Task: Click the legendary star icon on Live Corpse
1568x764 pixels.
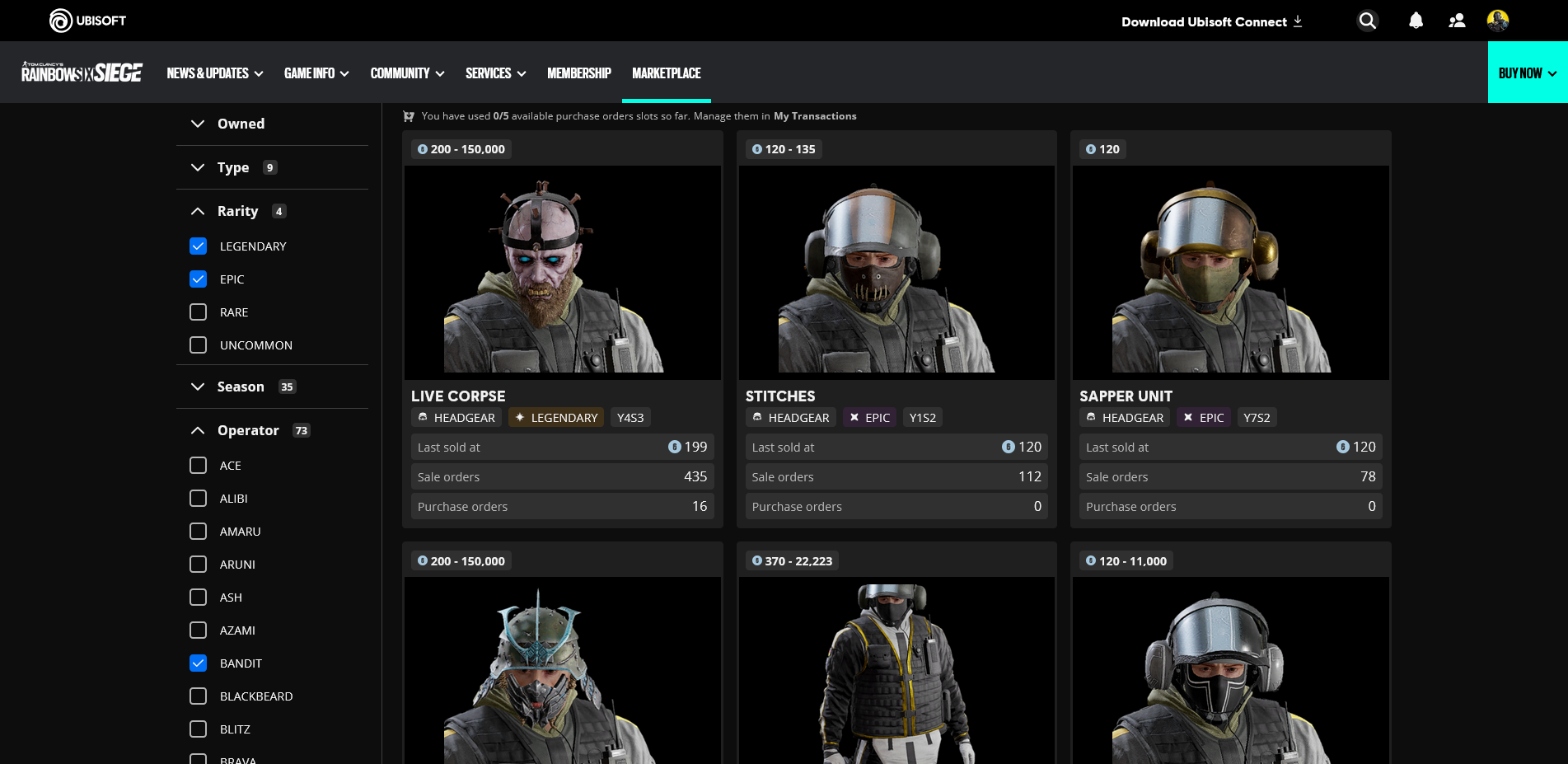Action: (520, 417)
